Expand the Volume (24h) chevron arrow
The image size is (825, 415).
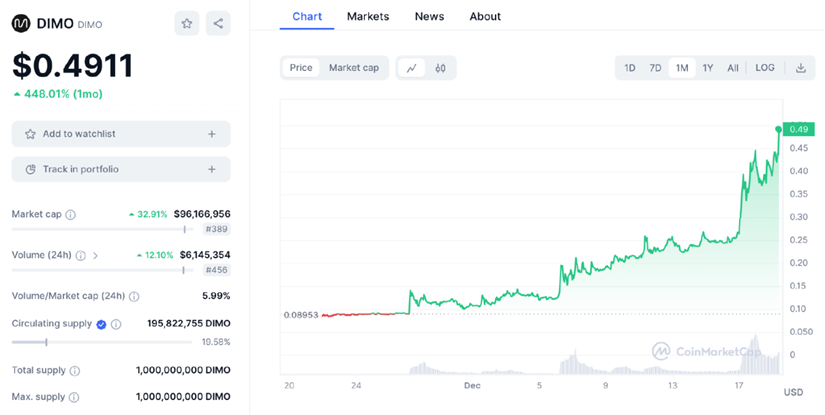tap(96, 256)
